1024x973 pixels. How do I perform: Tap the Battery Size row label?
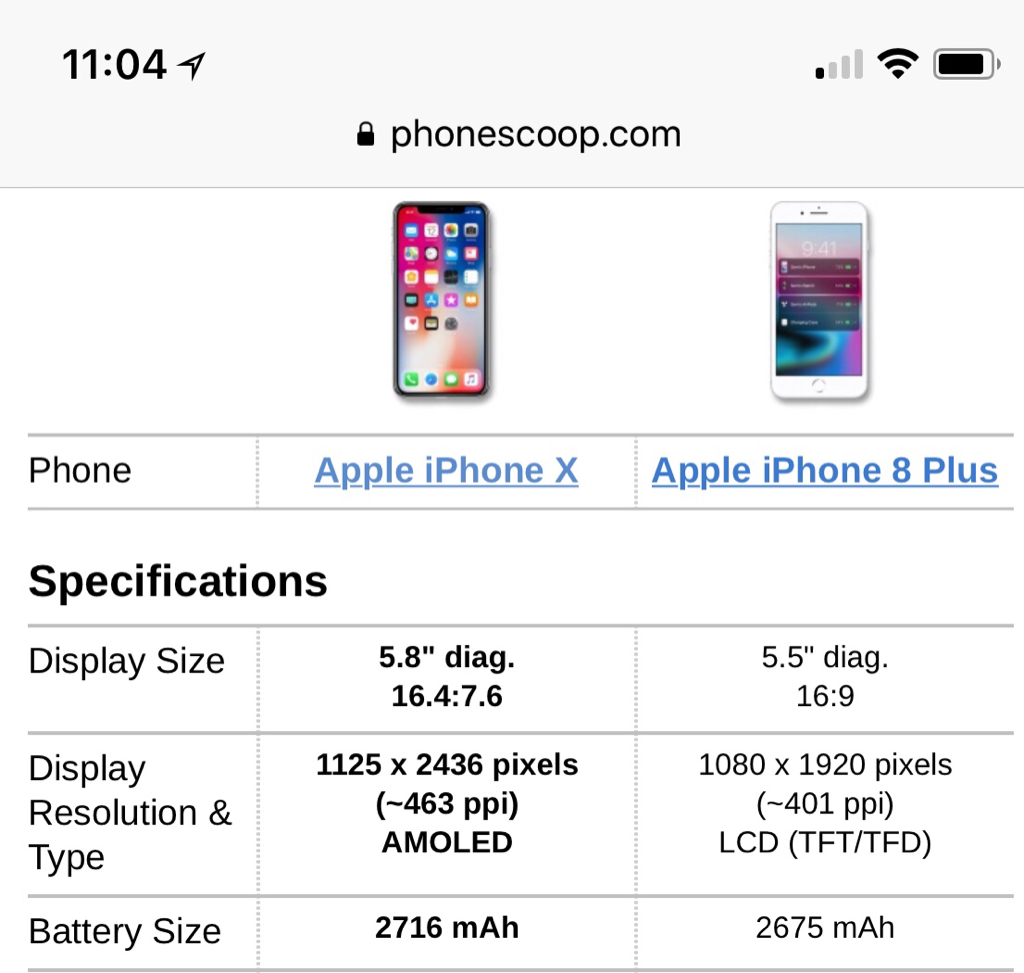pyautogui.click(x=125, y=931)
